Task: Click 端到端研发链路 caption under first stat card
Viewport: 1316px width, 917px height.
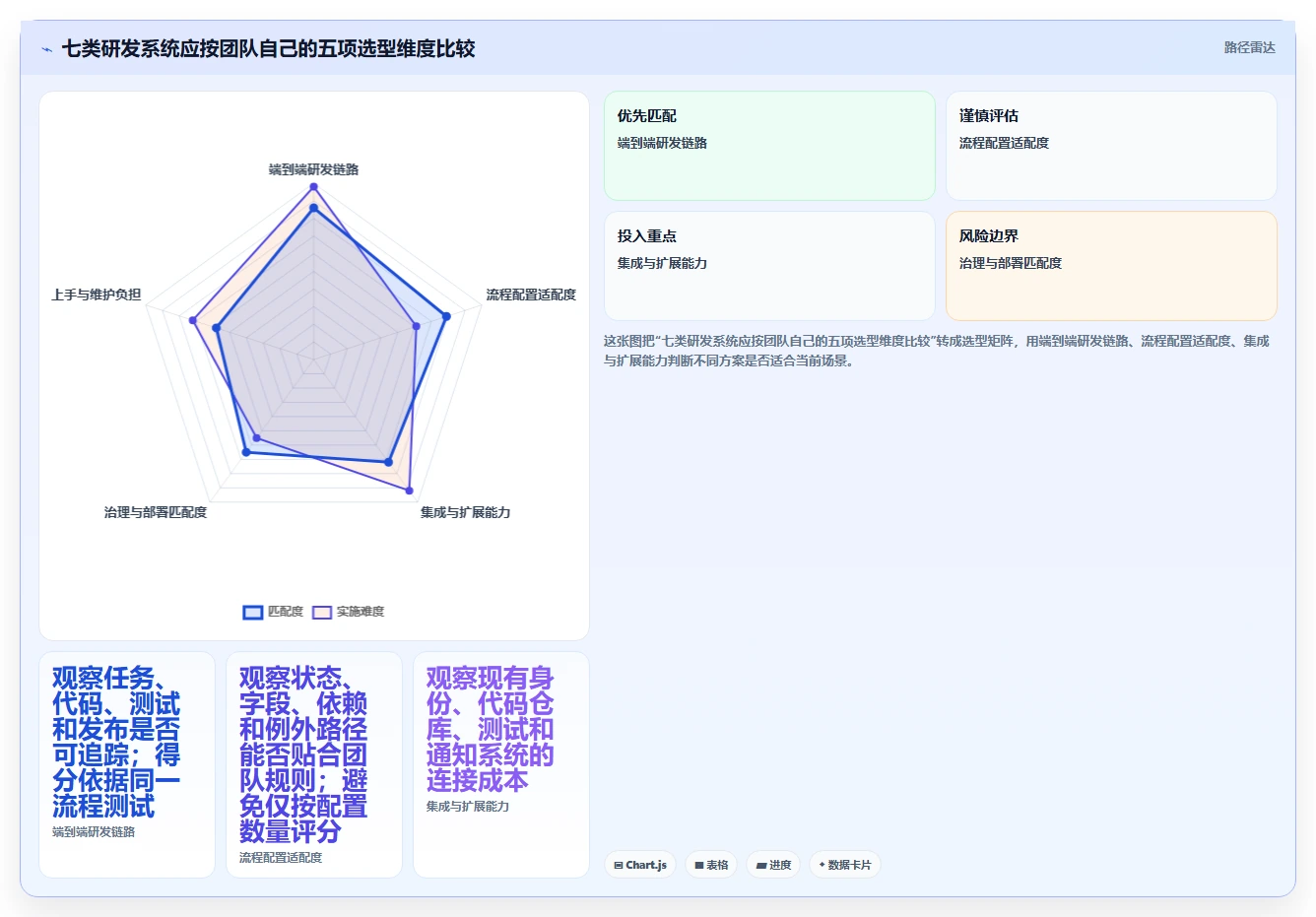Action: (94, 832)
